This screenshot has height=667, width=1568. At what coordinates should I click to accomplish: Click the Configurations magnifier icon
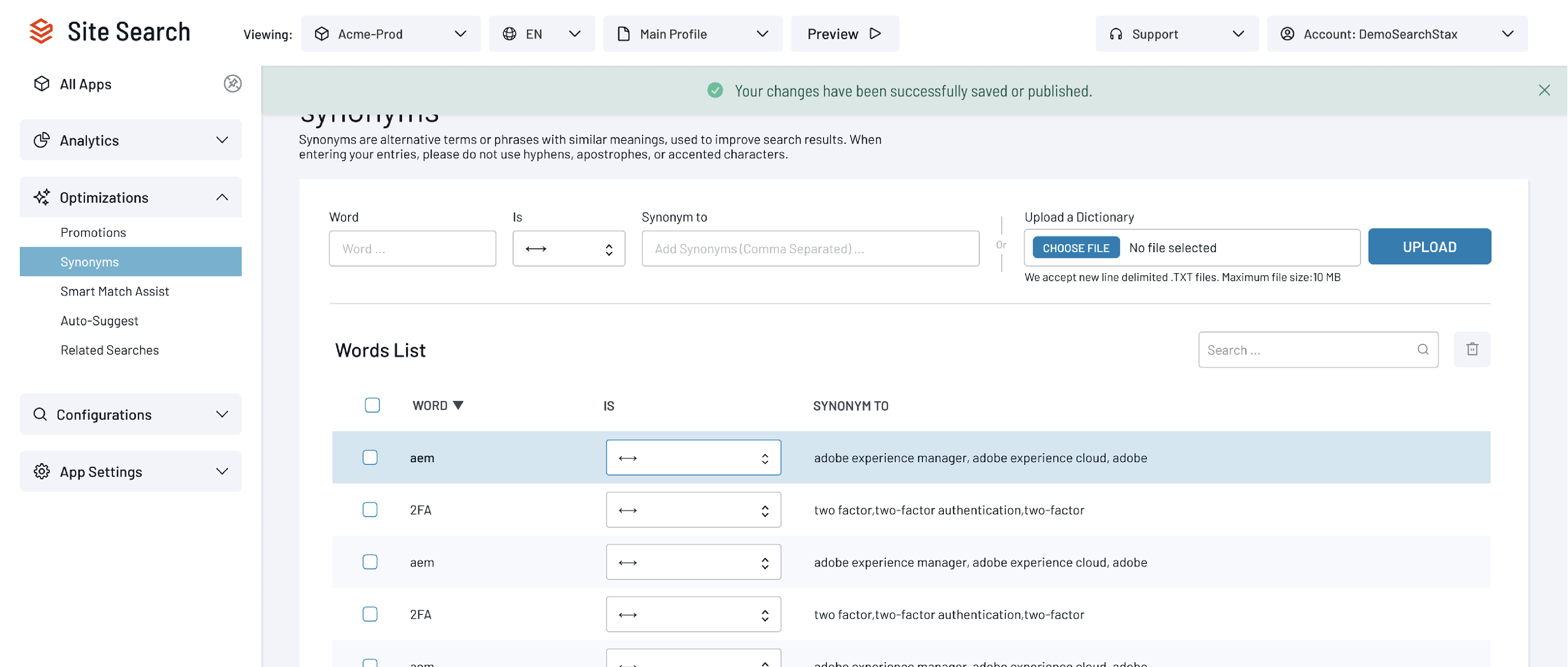[x=40, y=414]
